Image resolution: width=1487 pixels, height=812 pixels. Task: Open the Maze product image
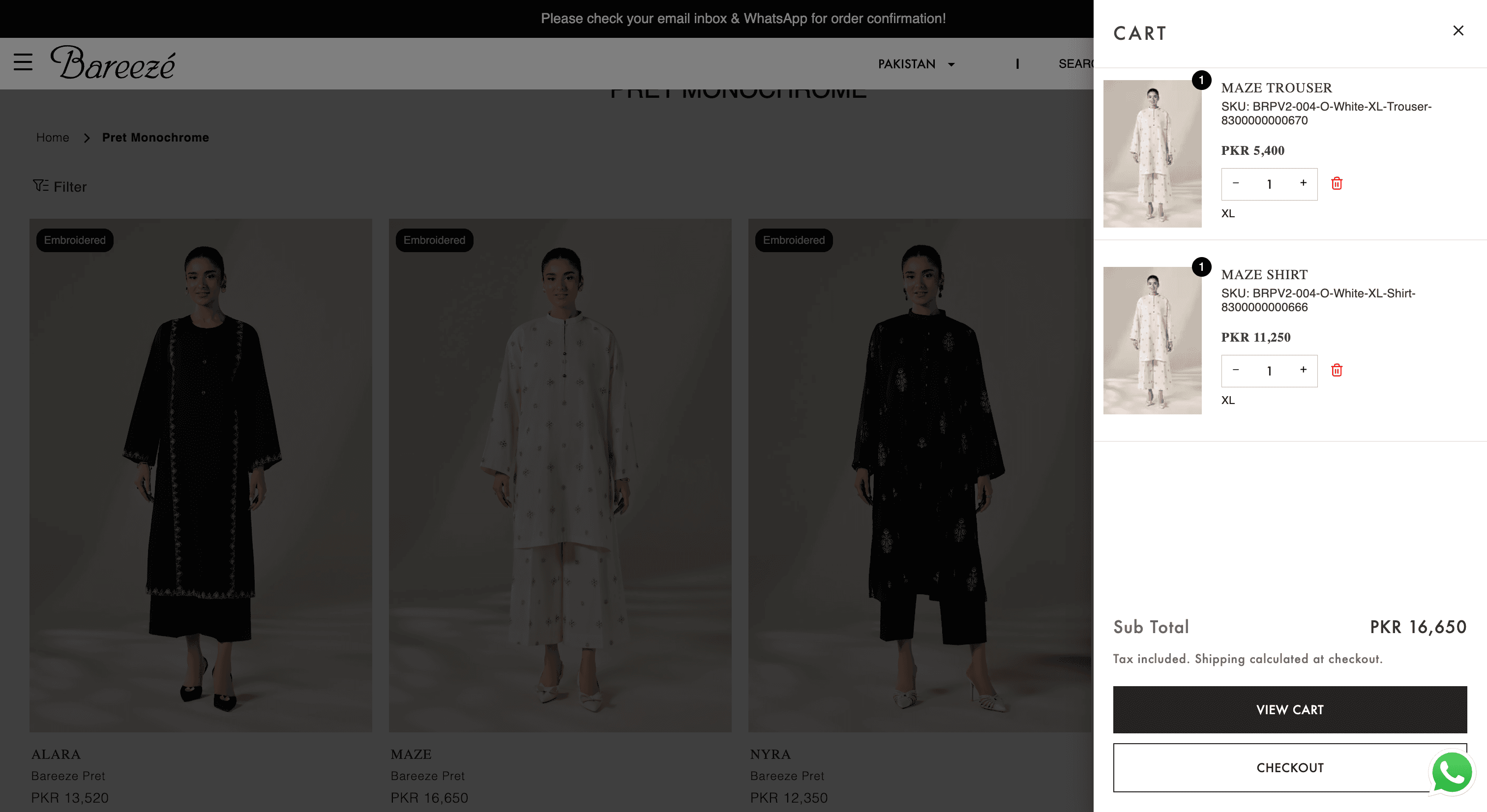click(x=560, y=475)
